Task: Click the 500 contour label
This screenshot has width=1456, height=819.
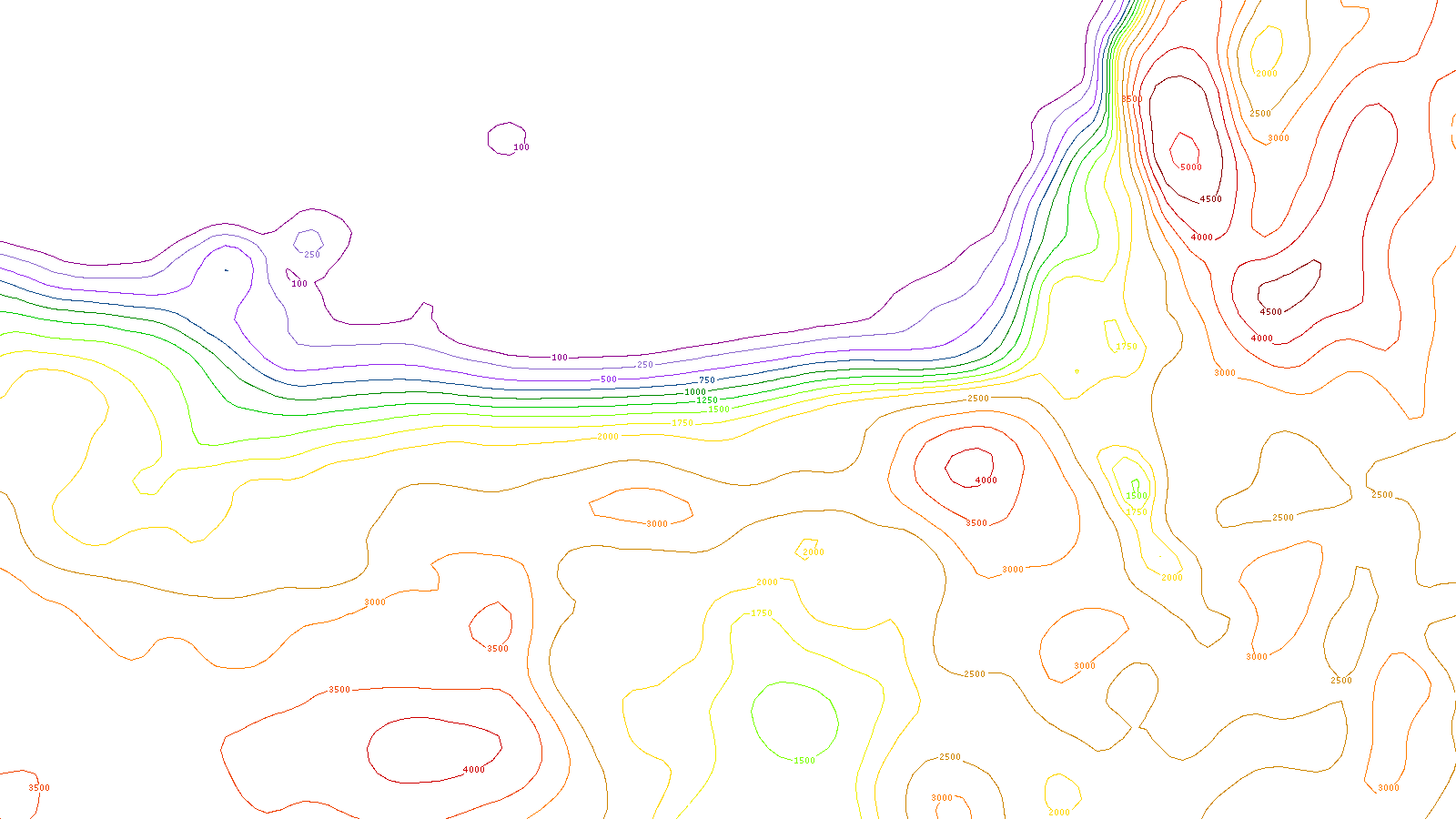Action: (609, 379)
